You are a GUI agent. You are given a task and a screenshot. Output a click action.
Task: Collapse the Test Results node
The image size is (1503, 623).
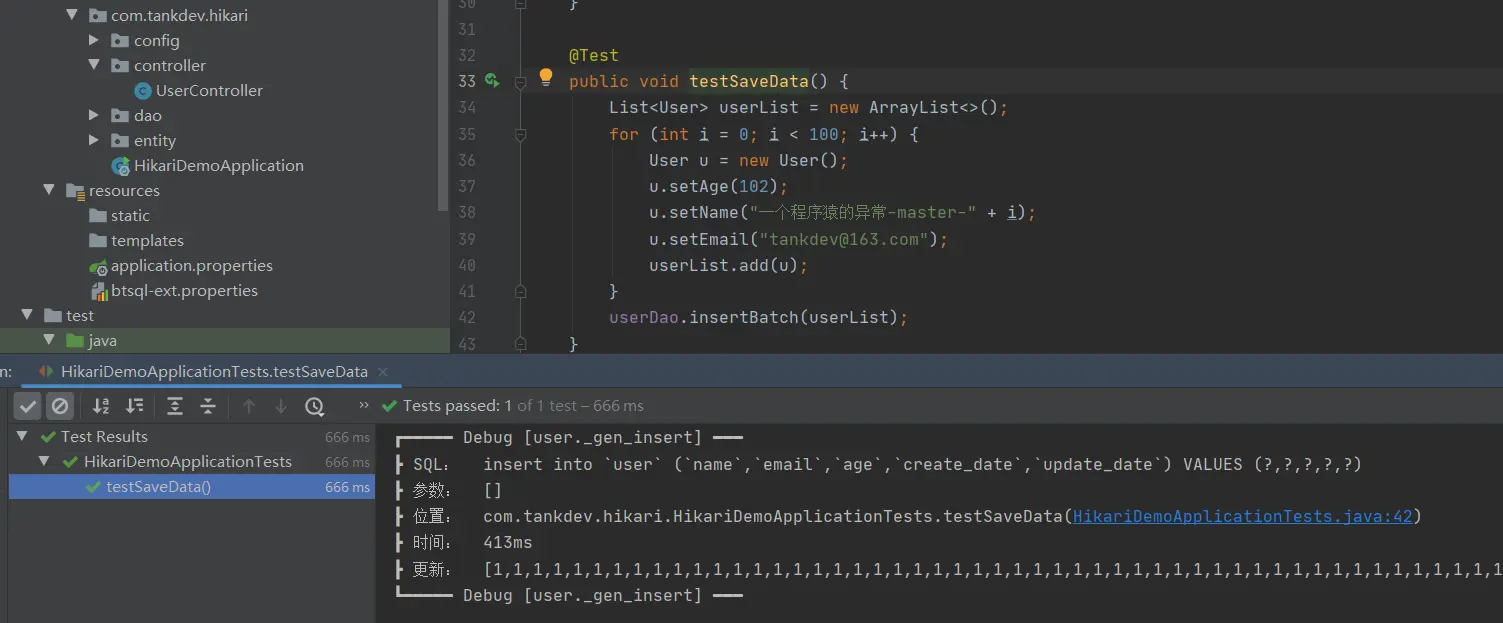click(23, 437)
